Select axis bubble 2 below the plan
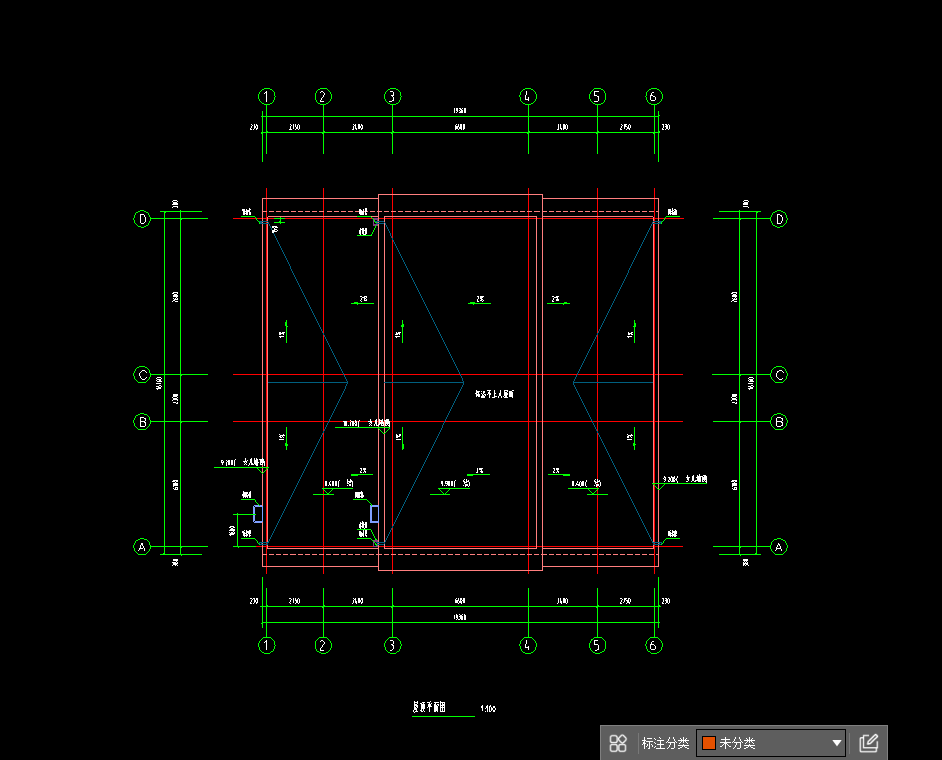942x760 pixels. click(323, 645)
